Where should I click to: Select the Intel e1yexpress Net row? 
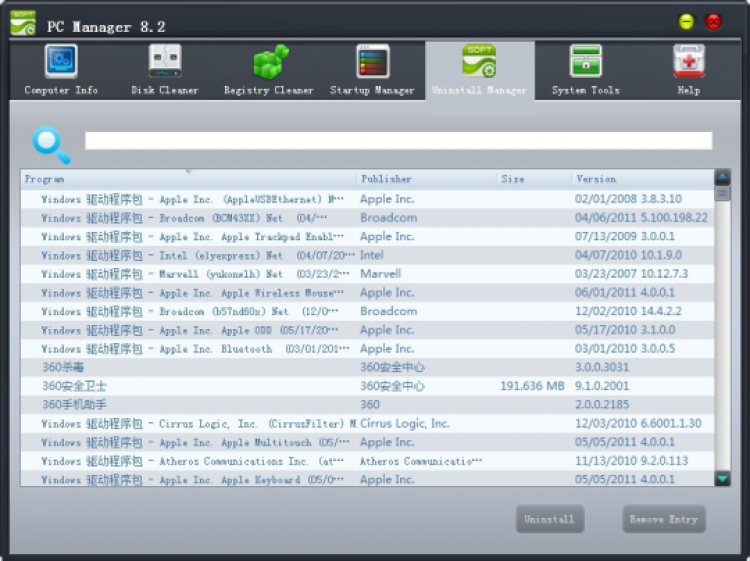pos(367,255)
